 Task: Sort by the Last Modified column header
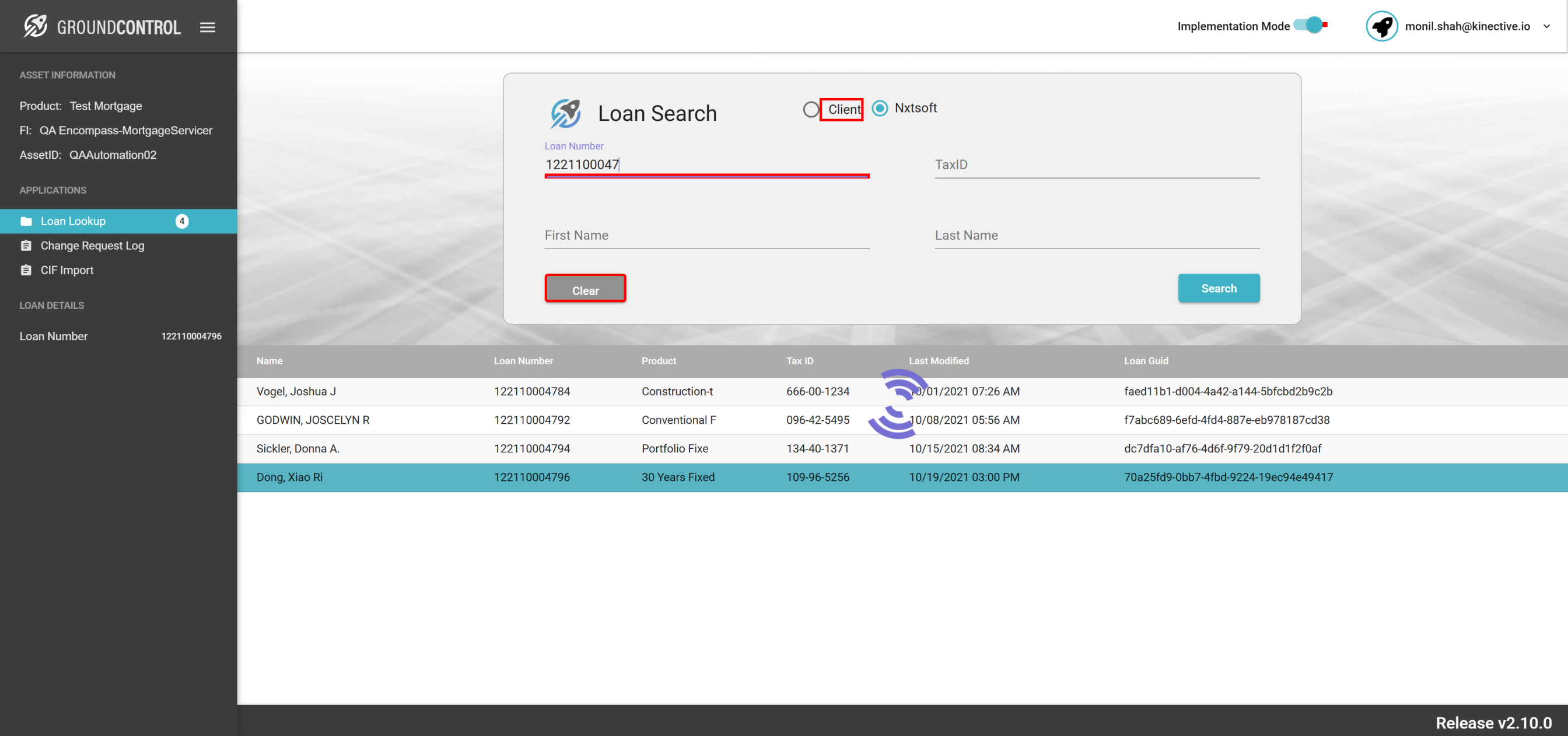click(938, 361)
